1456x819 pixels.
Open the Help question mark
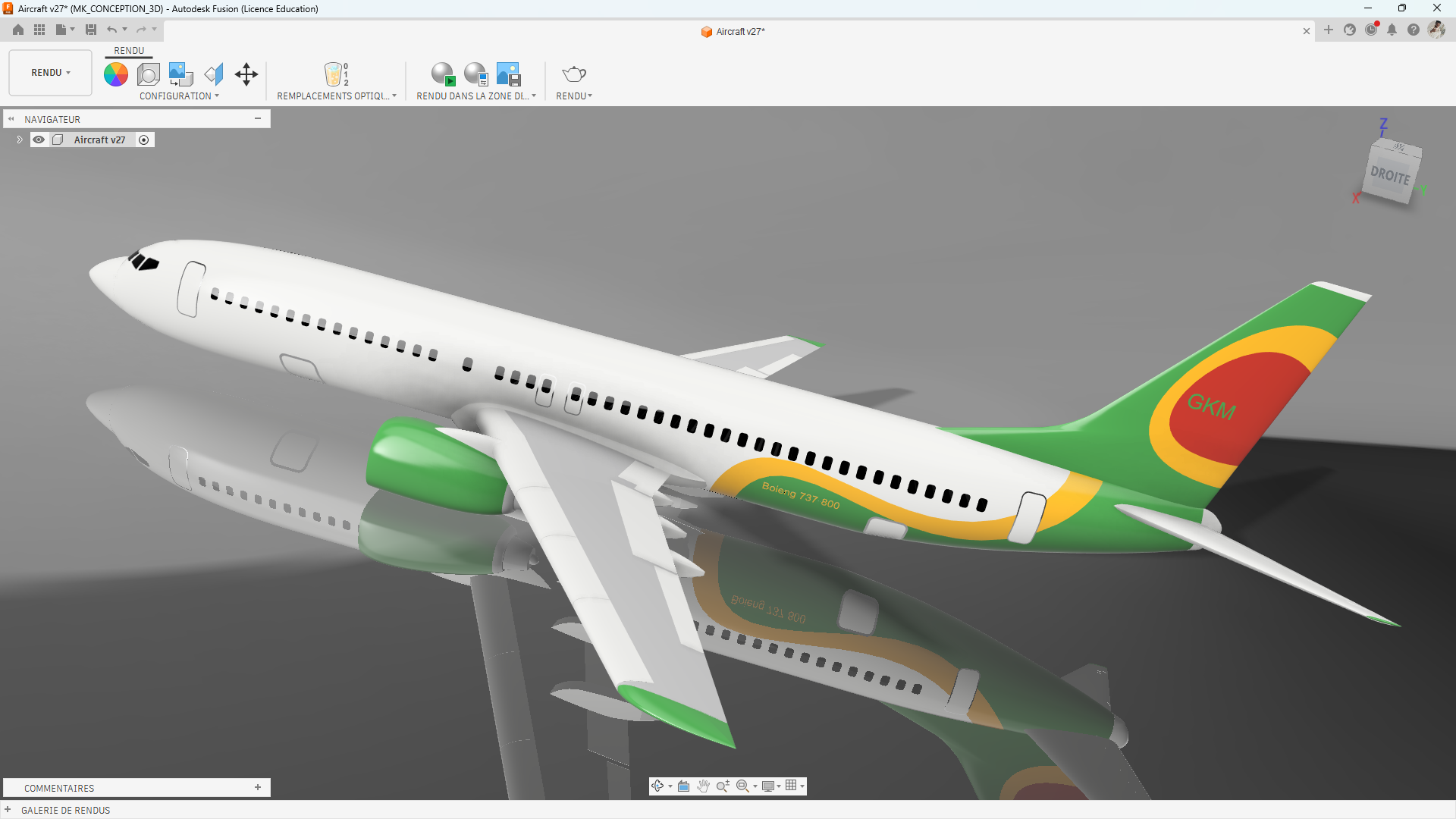coord(1414,30)
